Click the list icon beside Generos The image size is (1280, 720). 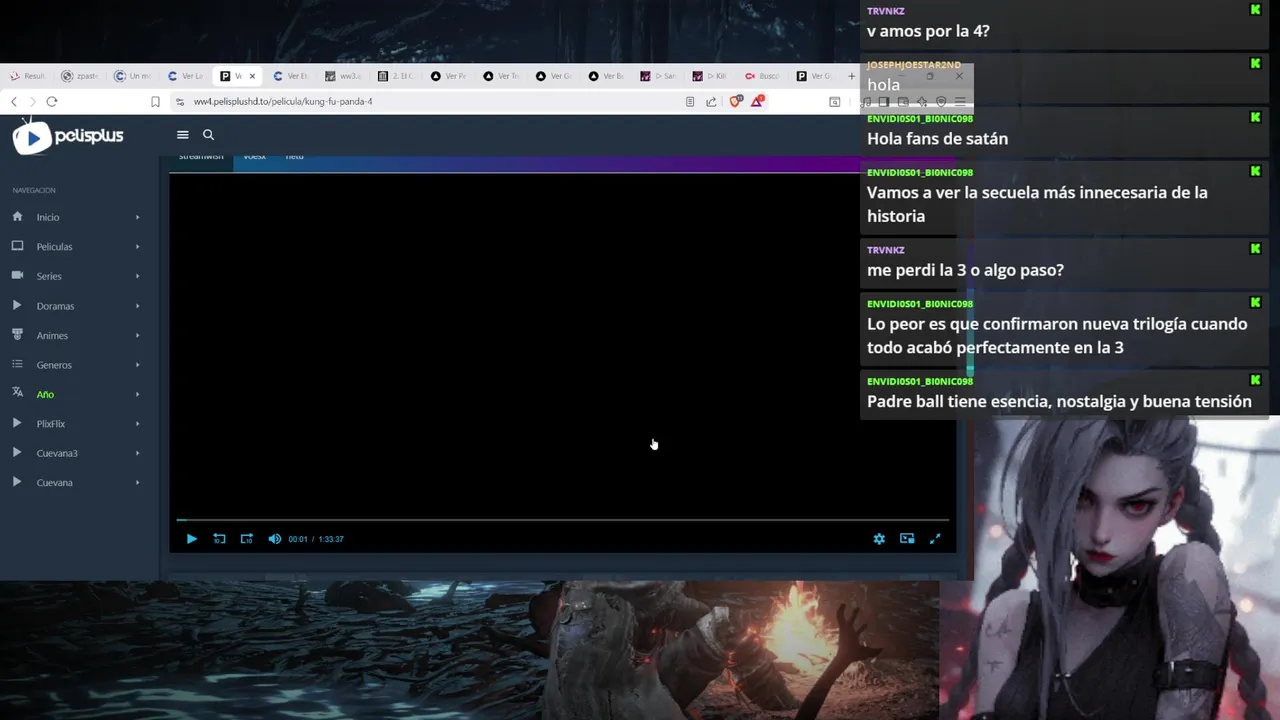point(17,364)
